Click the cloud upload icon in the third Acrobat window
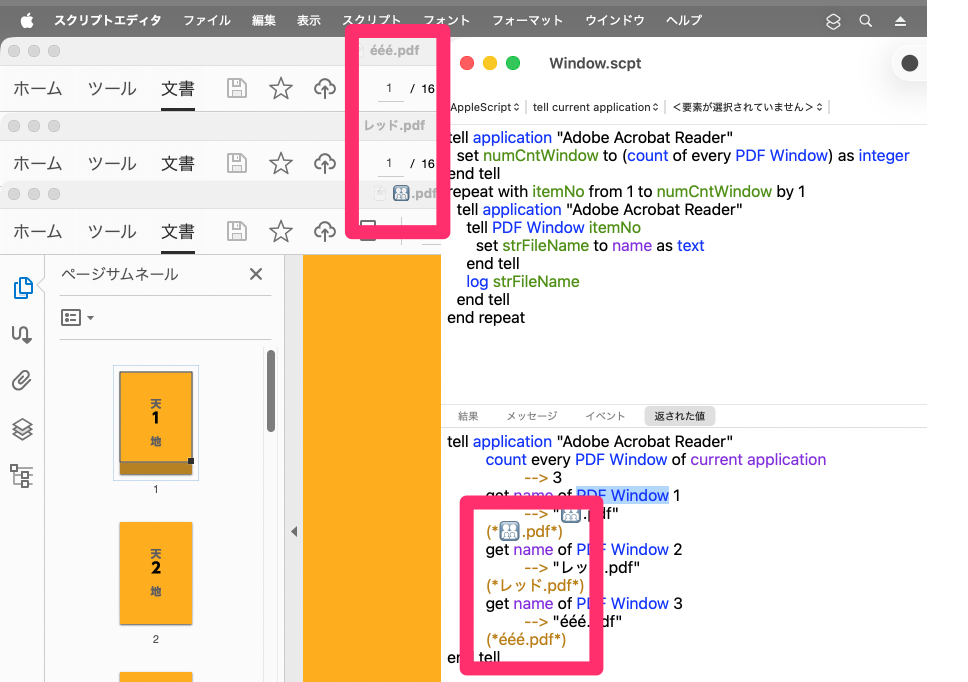Screen dimensions: 968x682 click(x=324, y=232)
